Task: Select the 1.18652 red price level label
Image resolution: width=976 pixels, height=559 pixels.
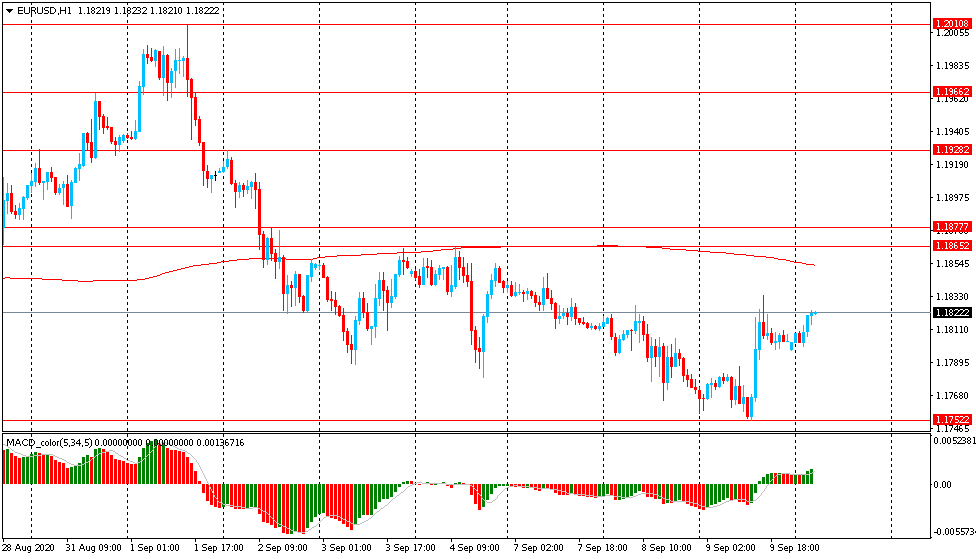Action: tap(952, 246)
